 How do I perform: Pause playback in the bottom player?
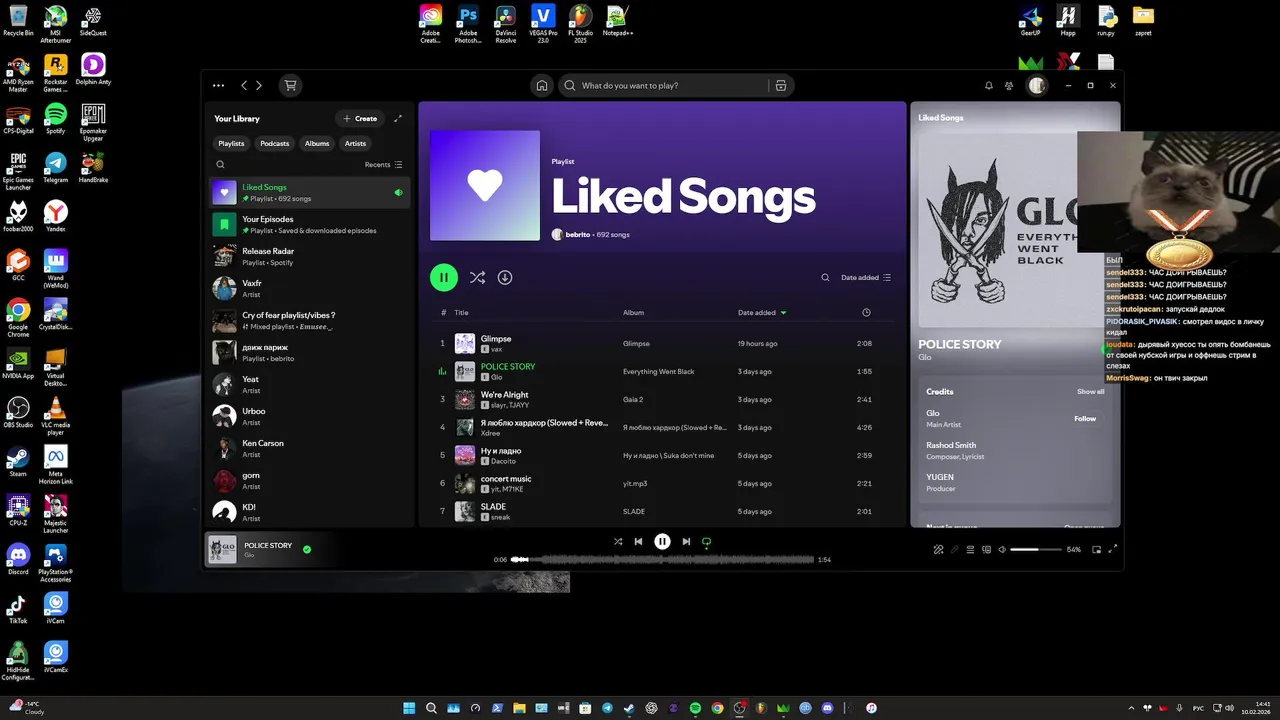click(x=662, y=541)
